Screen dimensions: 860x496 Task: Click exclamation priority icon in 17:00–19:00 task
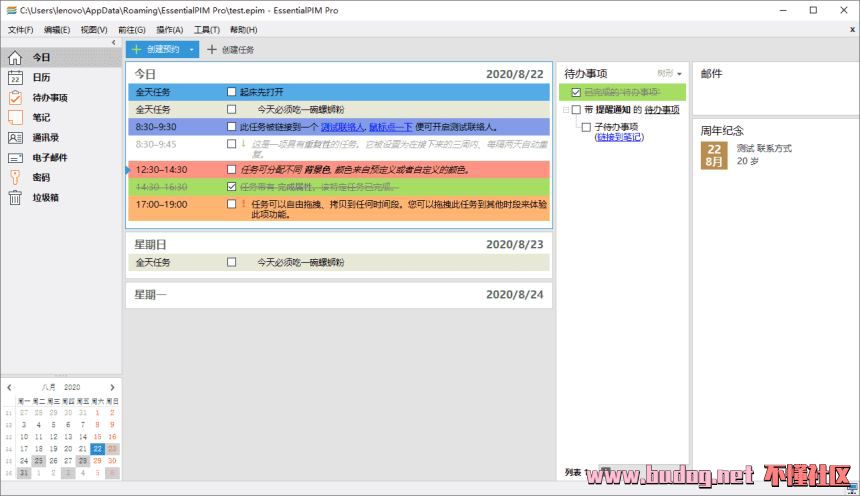pos(244,204)
